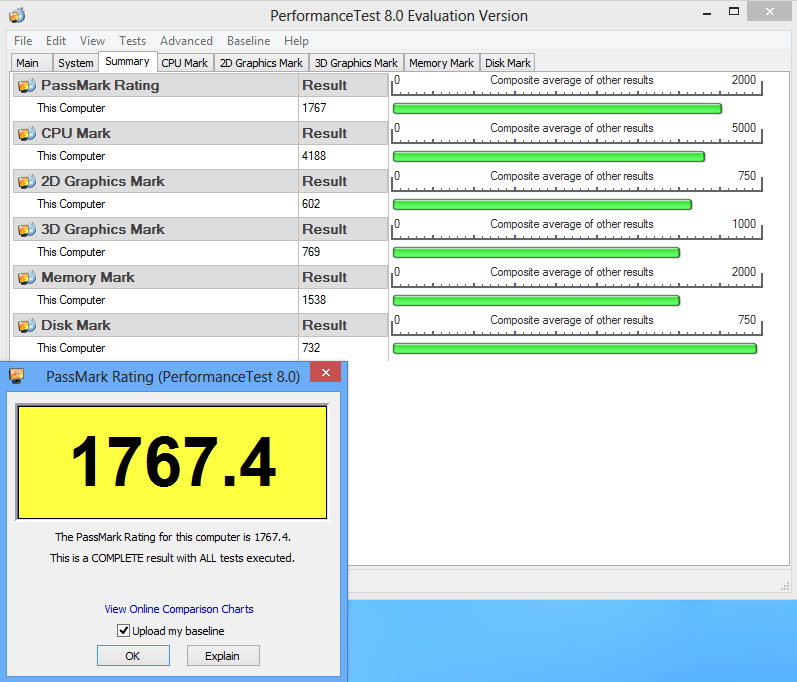Click the Disk Mark green result bar
This screenshot has width=797, height=682.
point(575,349)
